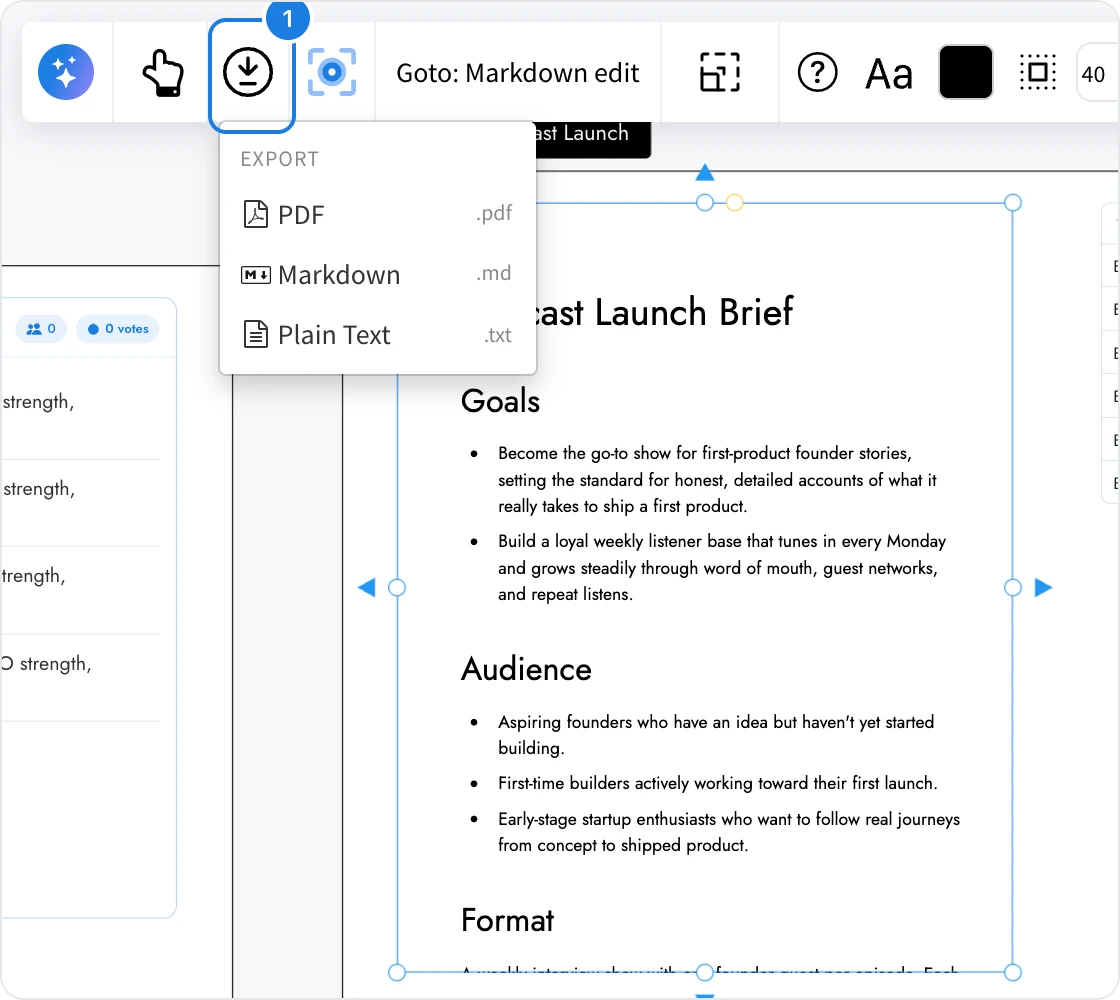This screenshot has height=1000, width=1120.
Task: Click the Goals heading
Action: (500, 401)
